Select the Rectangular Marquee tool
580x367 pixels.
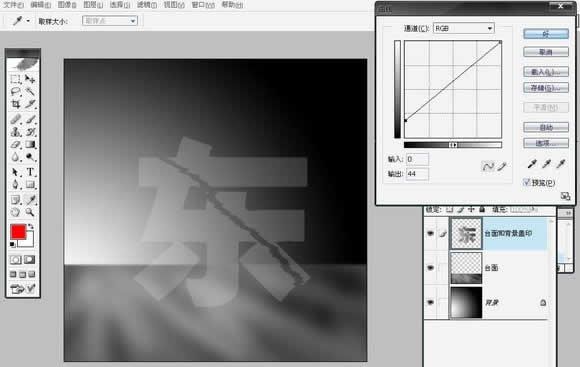click(15, 79)
